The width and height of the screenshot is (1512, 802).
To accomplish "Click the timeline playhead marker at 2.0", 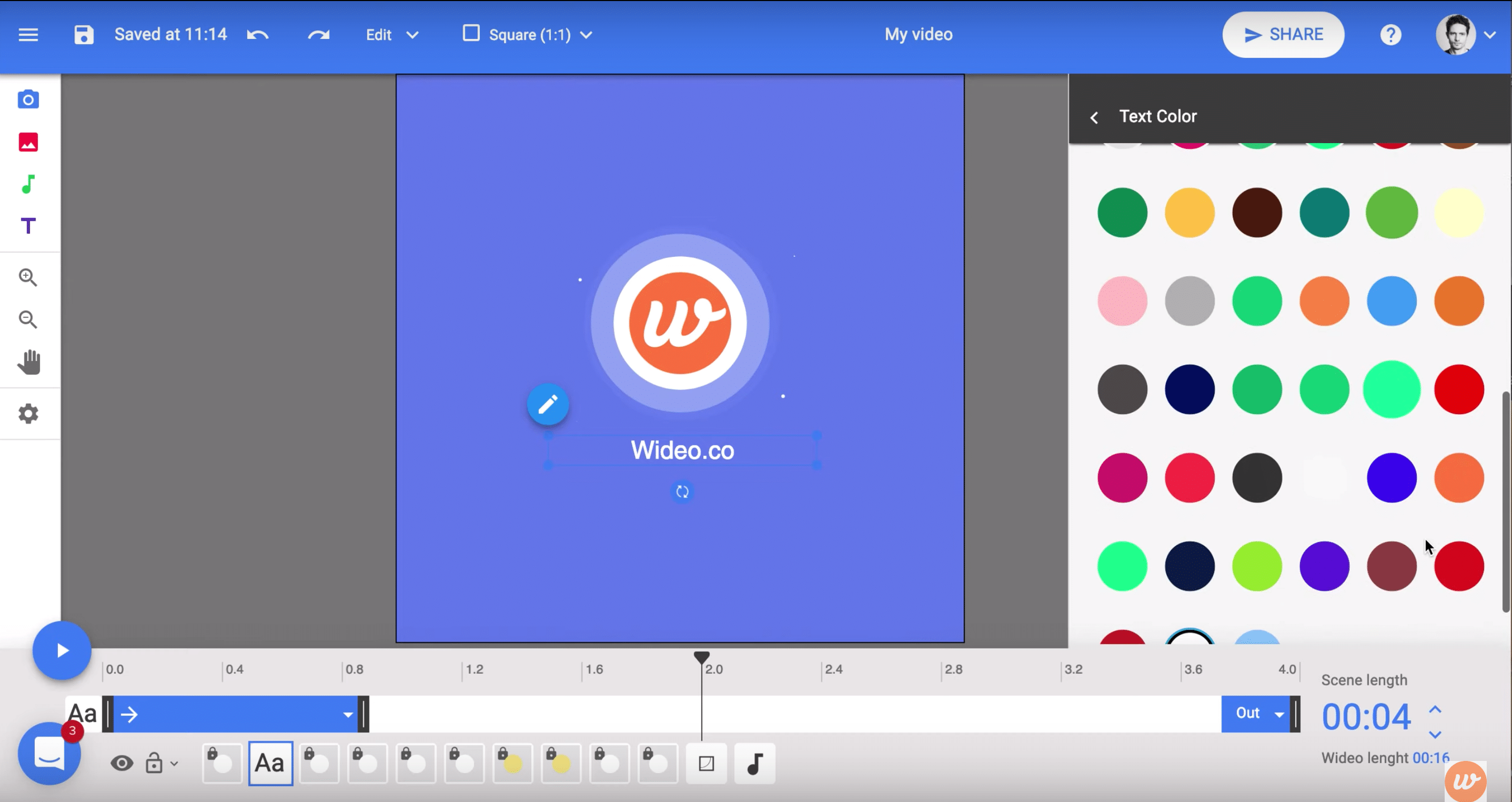I will (701, 658).
